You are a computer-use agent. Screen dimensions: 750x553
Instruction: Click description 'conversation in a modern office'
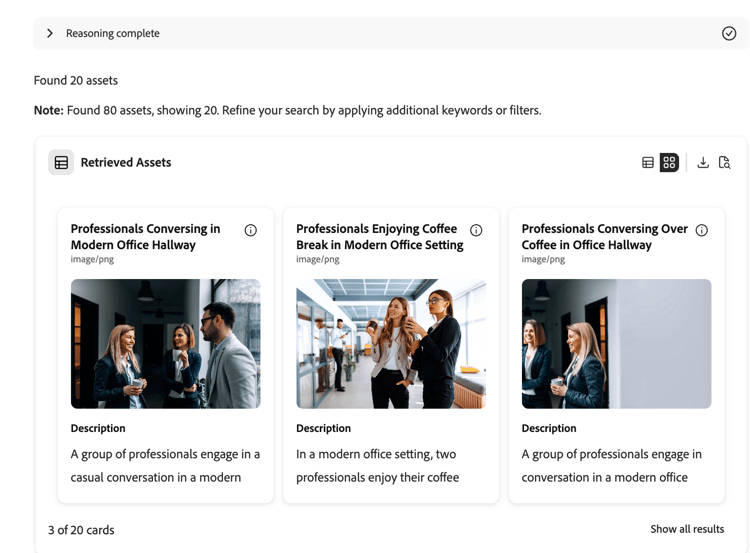(x=605, y=477)
